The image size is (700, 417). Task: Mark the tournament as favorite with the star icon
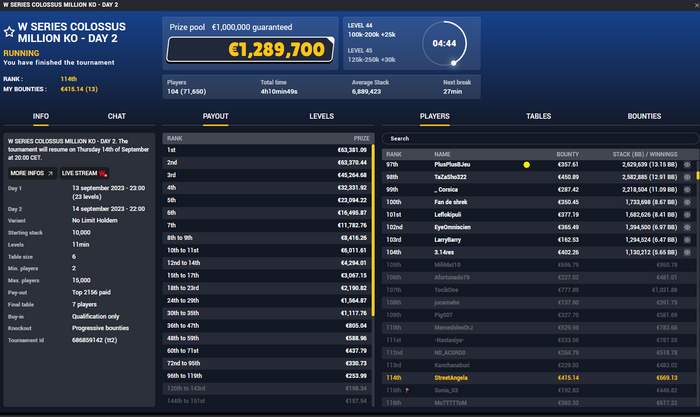pyautogui.click(x=9, y=32)
